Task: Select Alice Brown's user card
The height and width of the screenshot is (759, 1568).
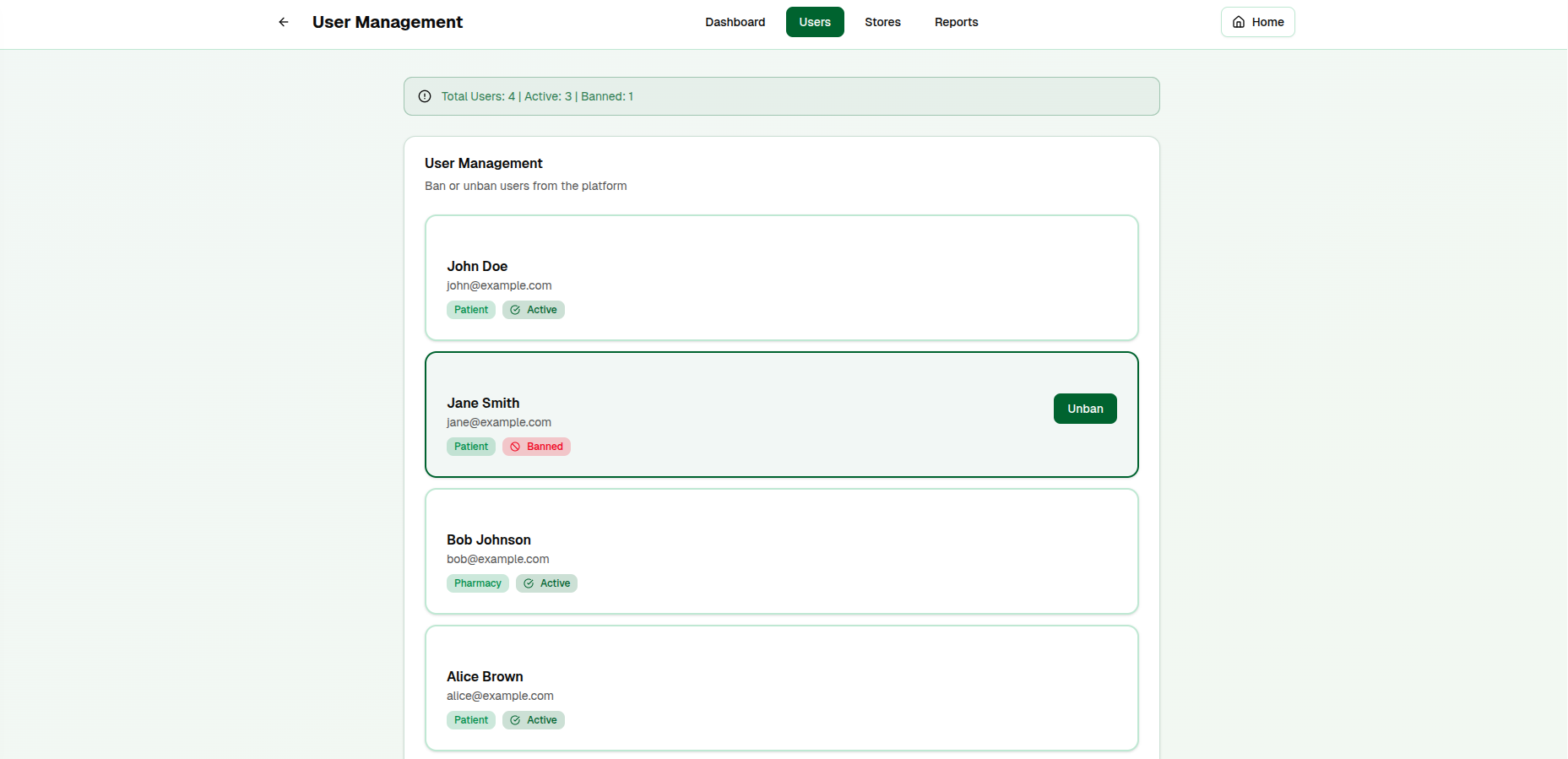Action: pos(781,688)
